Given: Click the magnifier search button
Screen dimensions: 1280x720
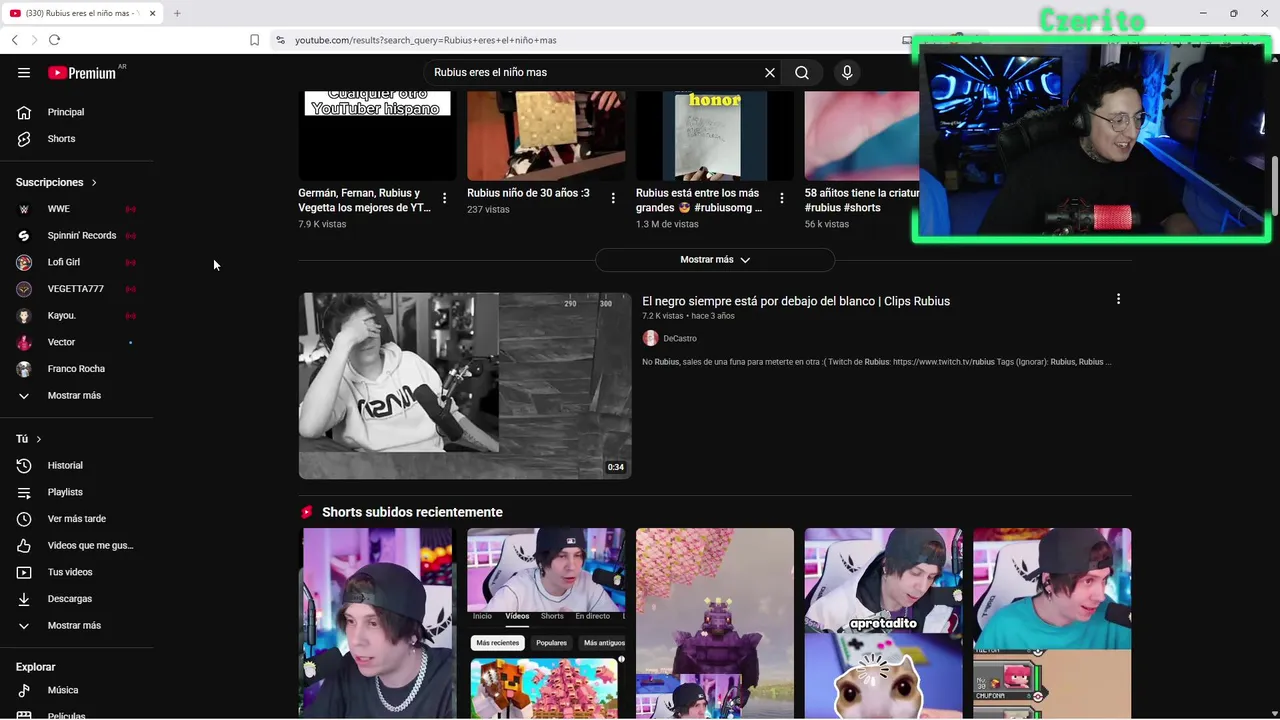Looking at the screenshot, I should coord(802,73).
